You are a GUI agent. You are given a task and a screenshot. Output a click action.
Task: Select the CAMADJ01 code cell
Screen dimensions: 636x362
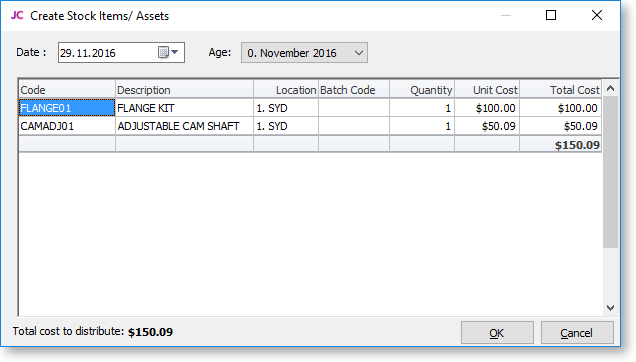(67, 126)
